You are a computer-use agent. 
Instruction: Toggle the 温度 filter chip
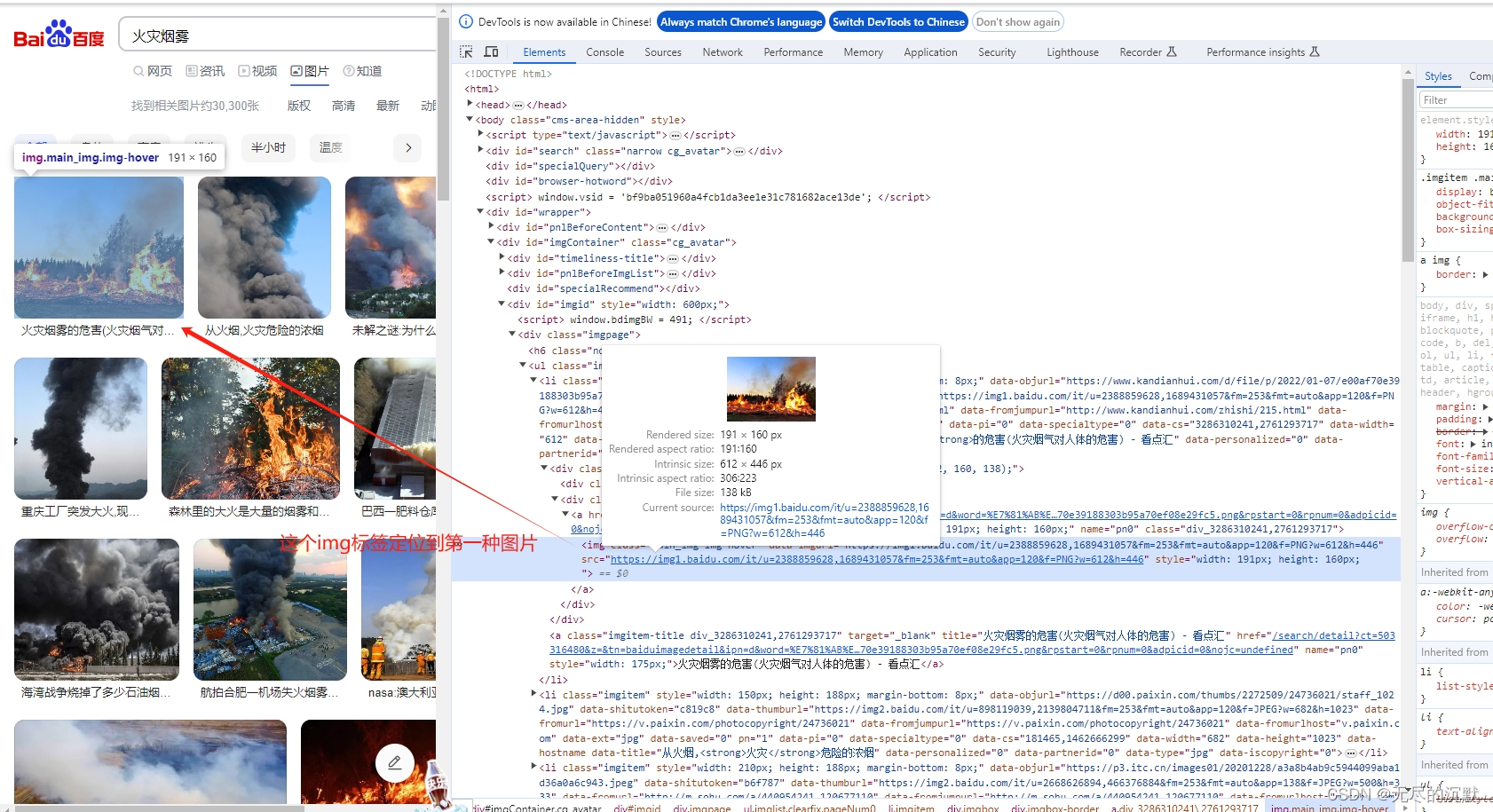tap(330, 147)
